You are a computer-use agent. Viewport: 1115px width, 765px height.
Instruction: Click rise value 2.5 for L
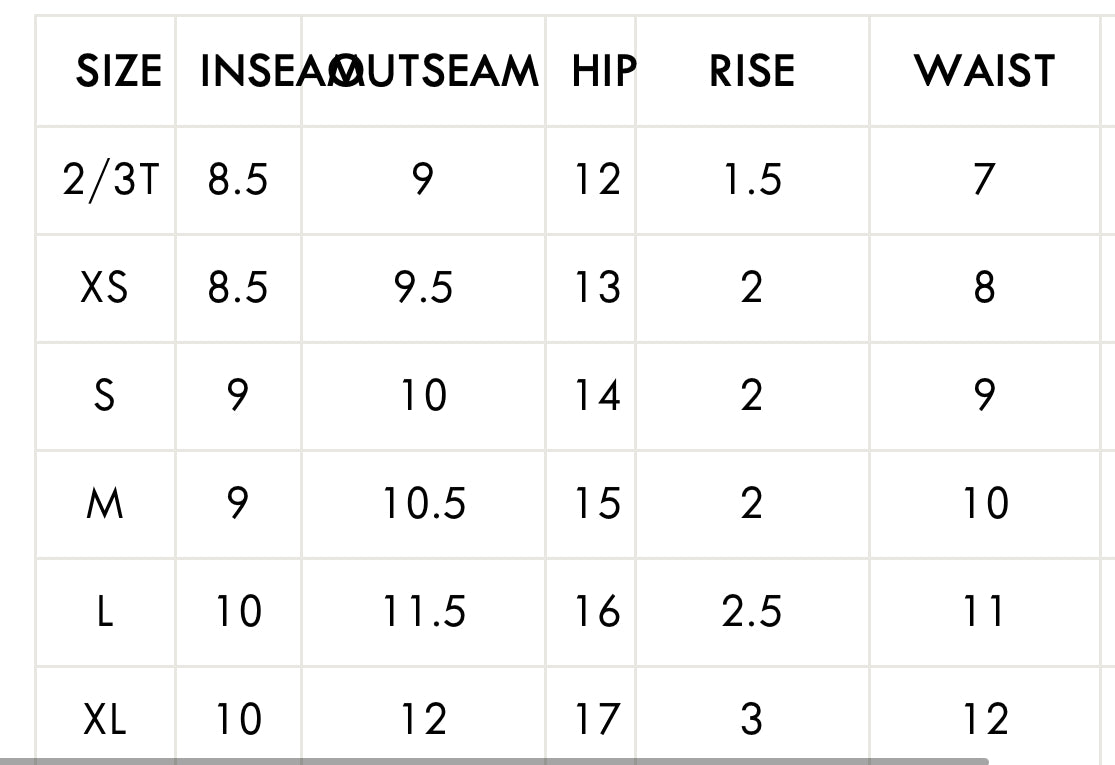(751, 612)
